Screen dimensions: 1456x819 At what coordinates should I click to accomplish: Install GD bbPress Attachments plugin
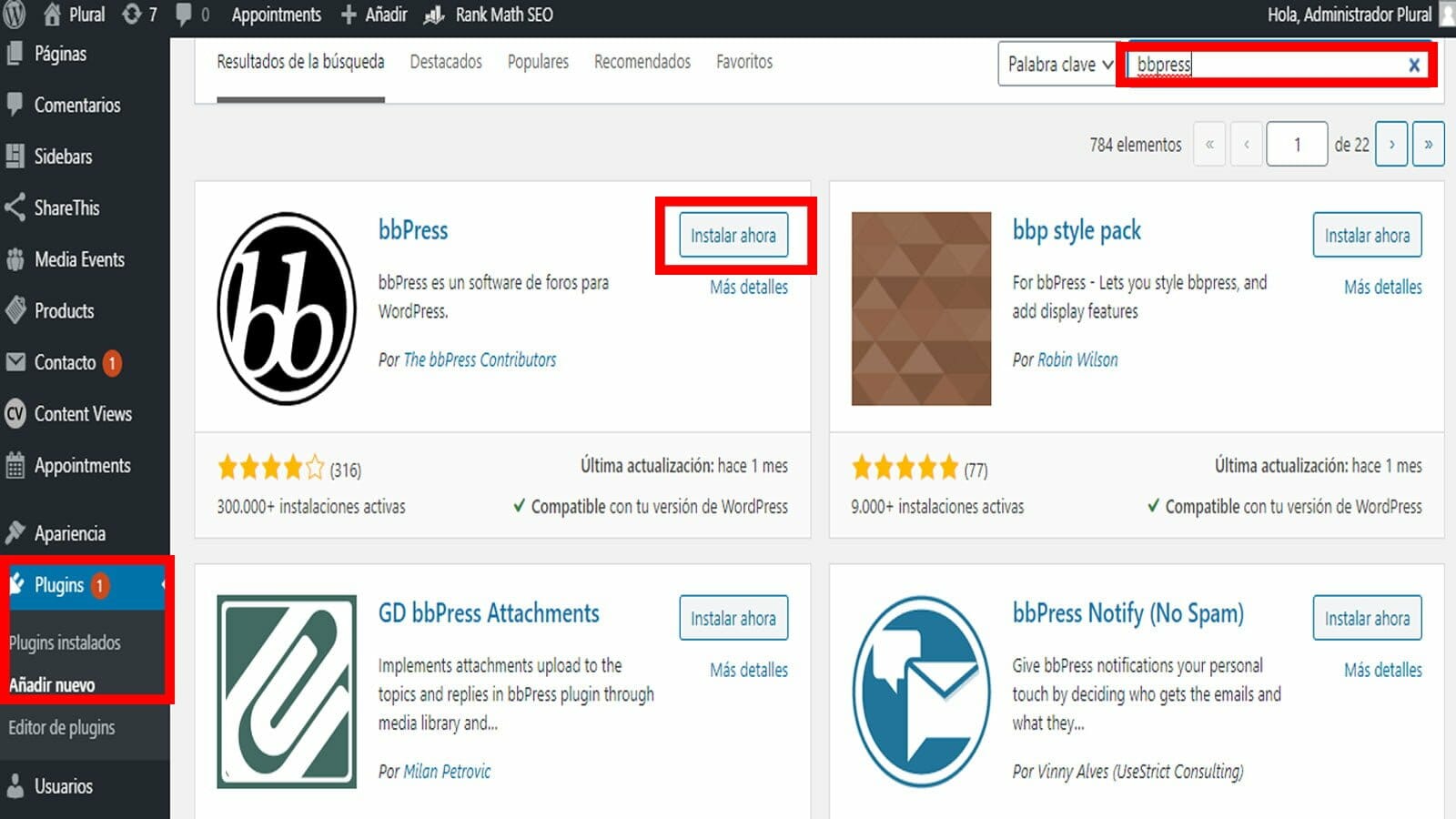733,619
